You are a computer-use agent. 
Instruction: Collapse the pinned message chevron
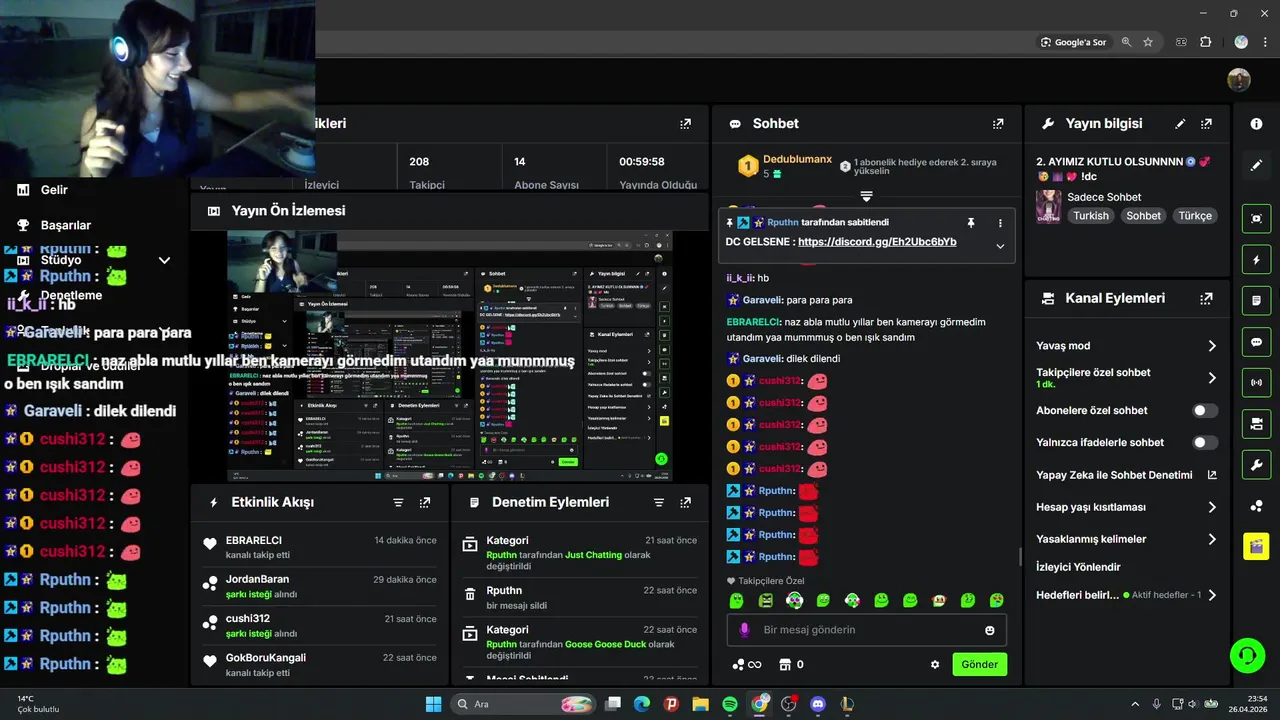1000,246
